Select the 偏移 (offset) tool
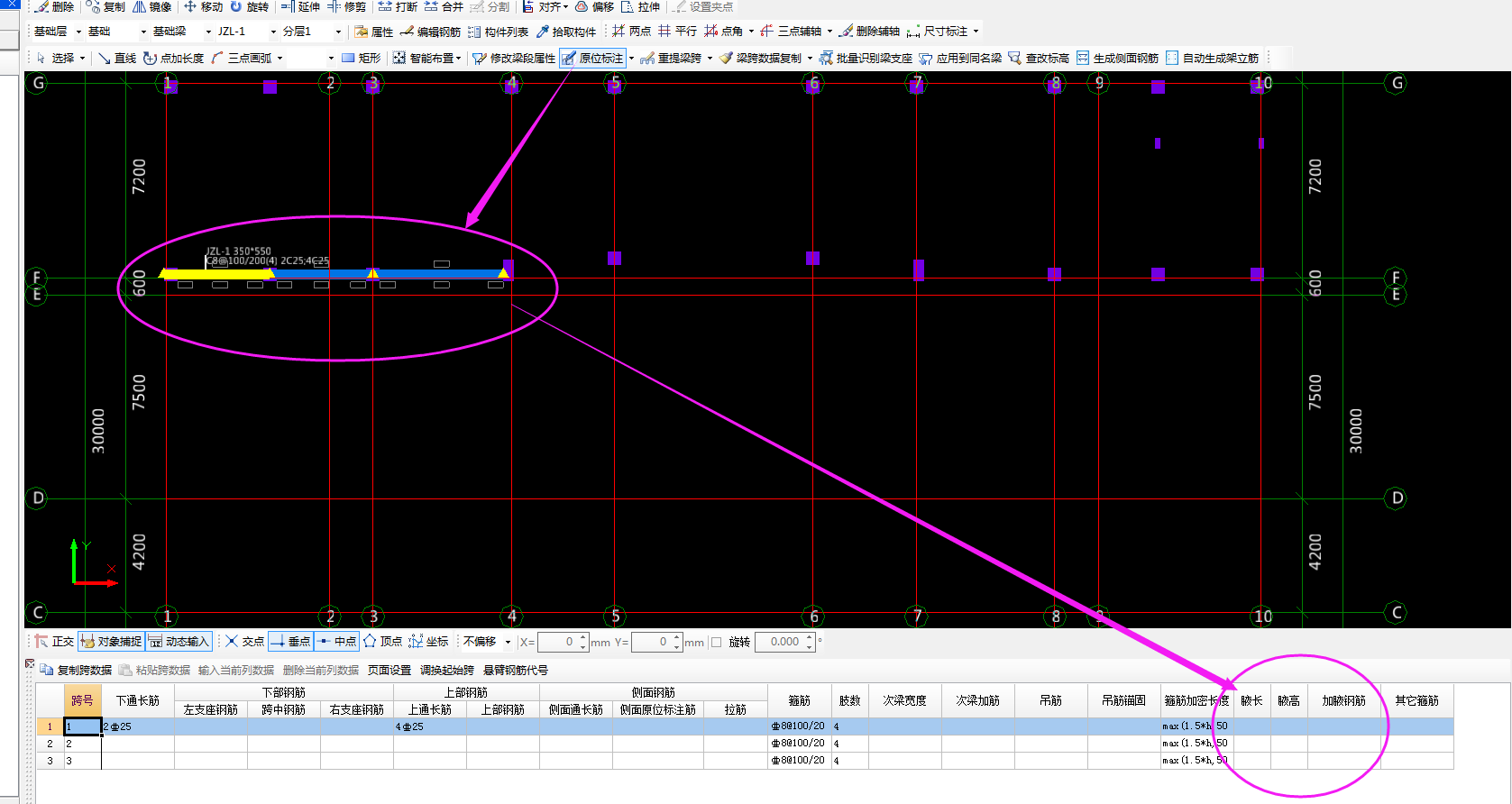1512x804 pixels. point(594,6)
